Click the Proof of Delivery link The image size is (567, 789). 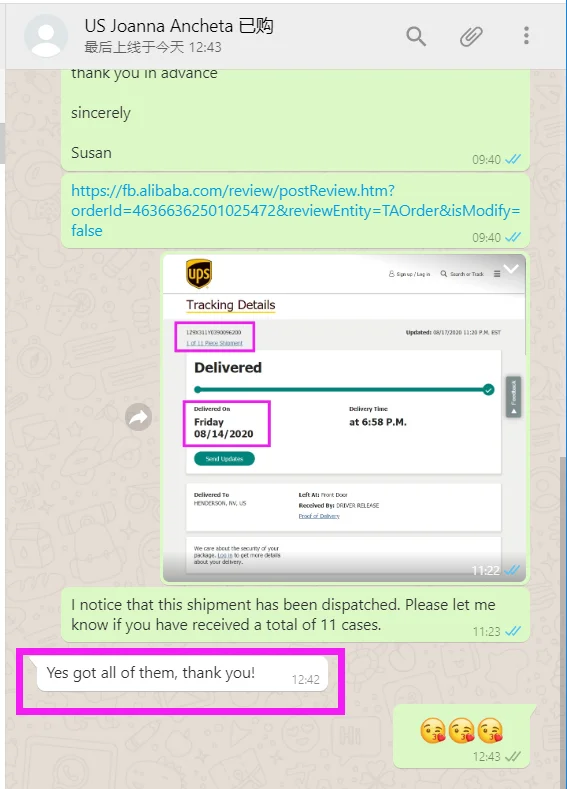point(319,516)
